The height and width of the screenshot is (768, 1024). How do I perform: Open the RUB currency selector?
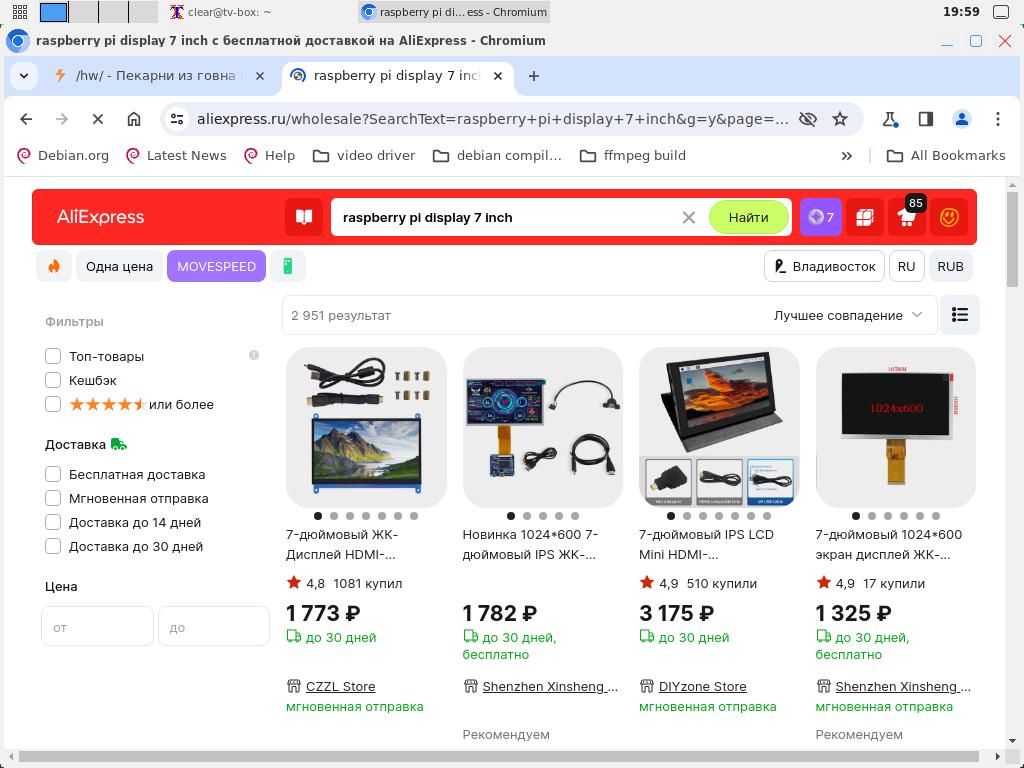tap(950, 266)
